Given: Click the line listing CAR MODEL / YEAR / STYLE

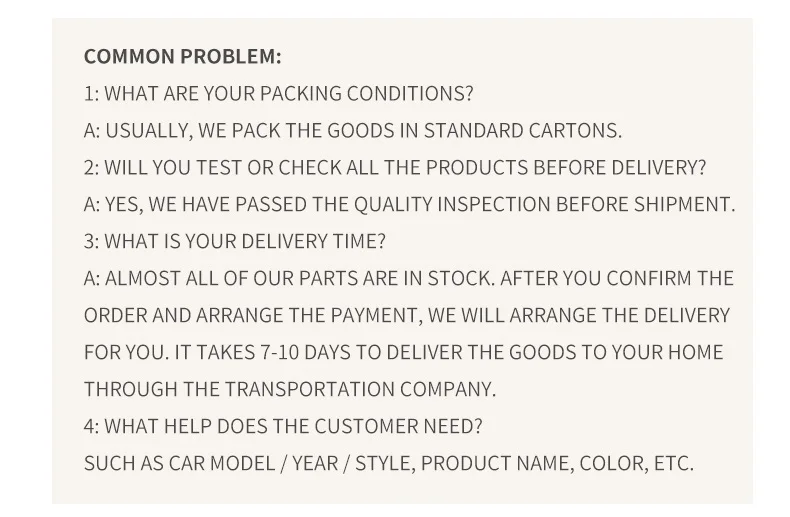Looking at the screenshot, I should 388,463.
